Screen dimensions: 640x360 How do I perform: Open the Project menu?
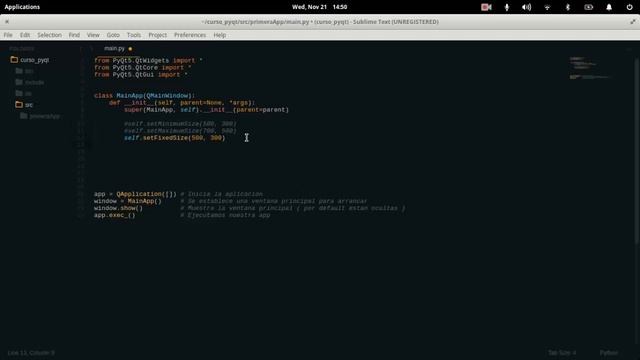tap(158, 35)
